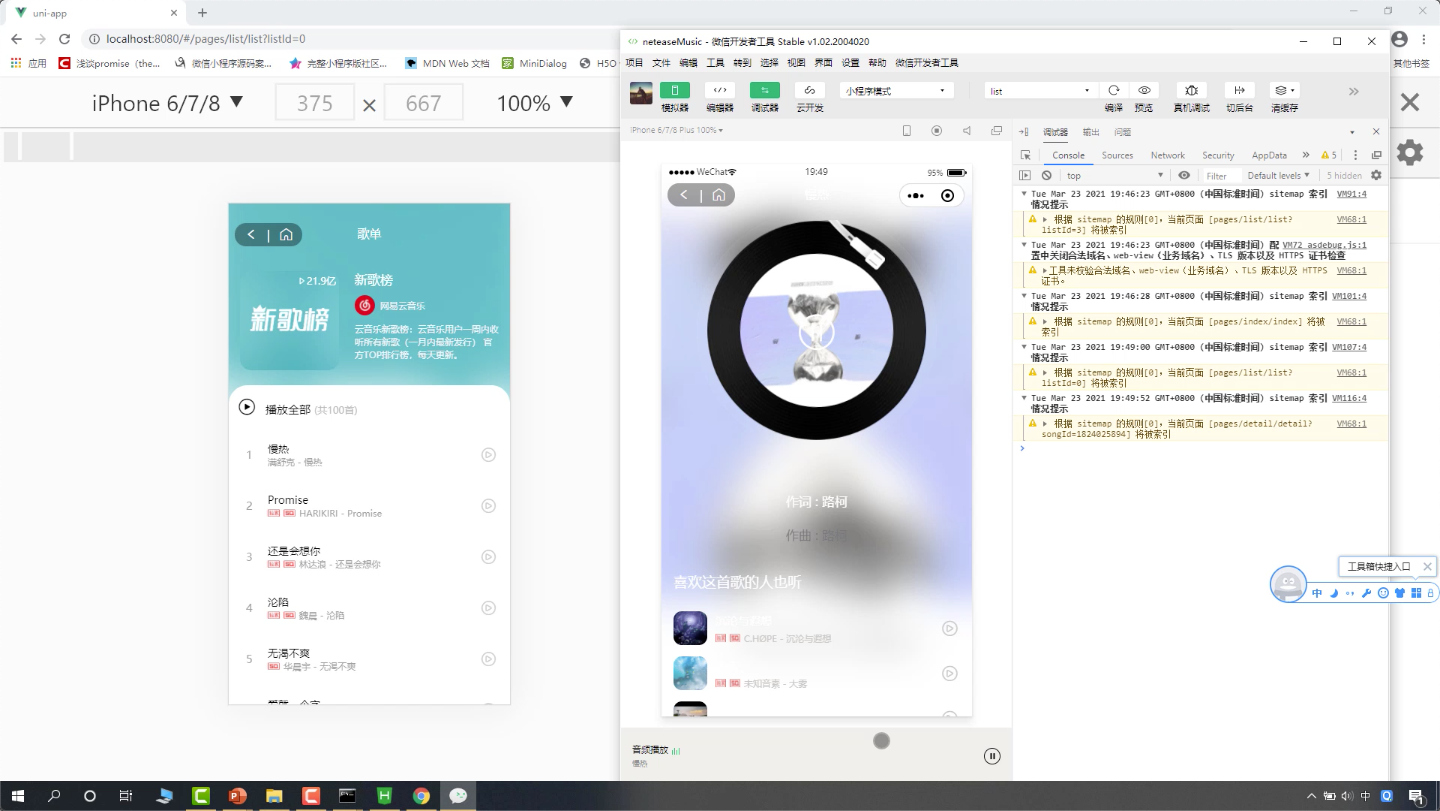1440x811 pixels.
Task: Open the VM72 asdebug.js:1 source link
Action: tap(1324, 245)
